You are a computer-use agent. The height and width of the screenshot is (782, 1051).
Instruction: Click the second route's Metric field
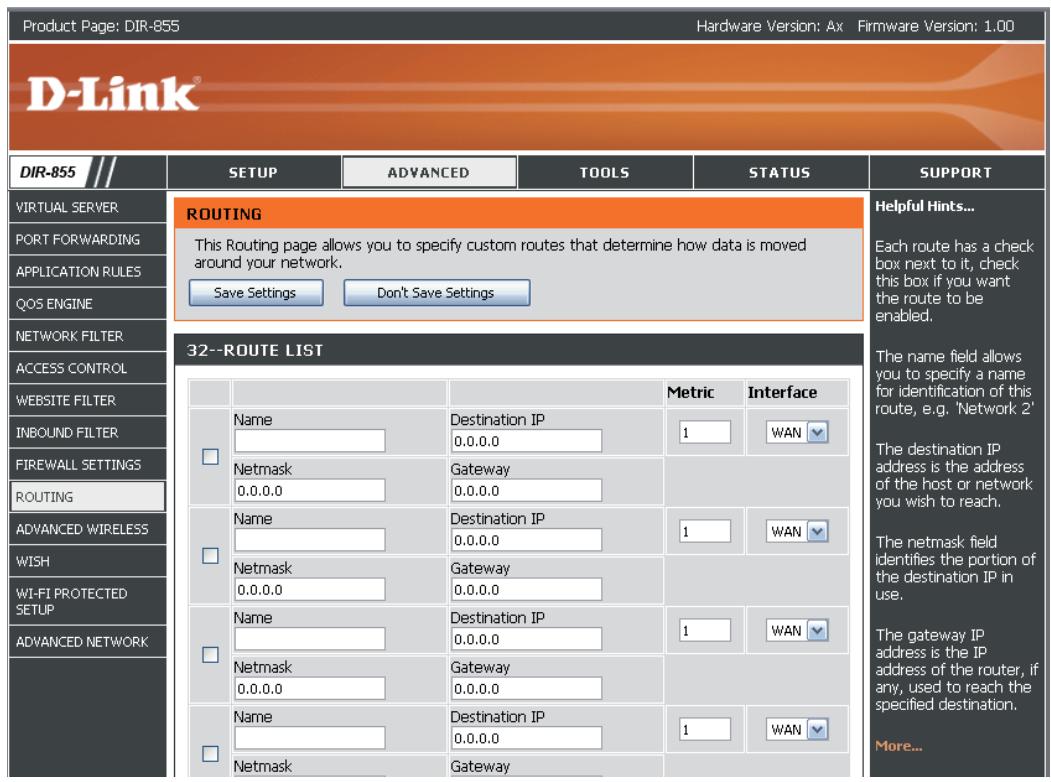pos(704,531)
